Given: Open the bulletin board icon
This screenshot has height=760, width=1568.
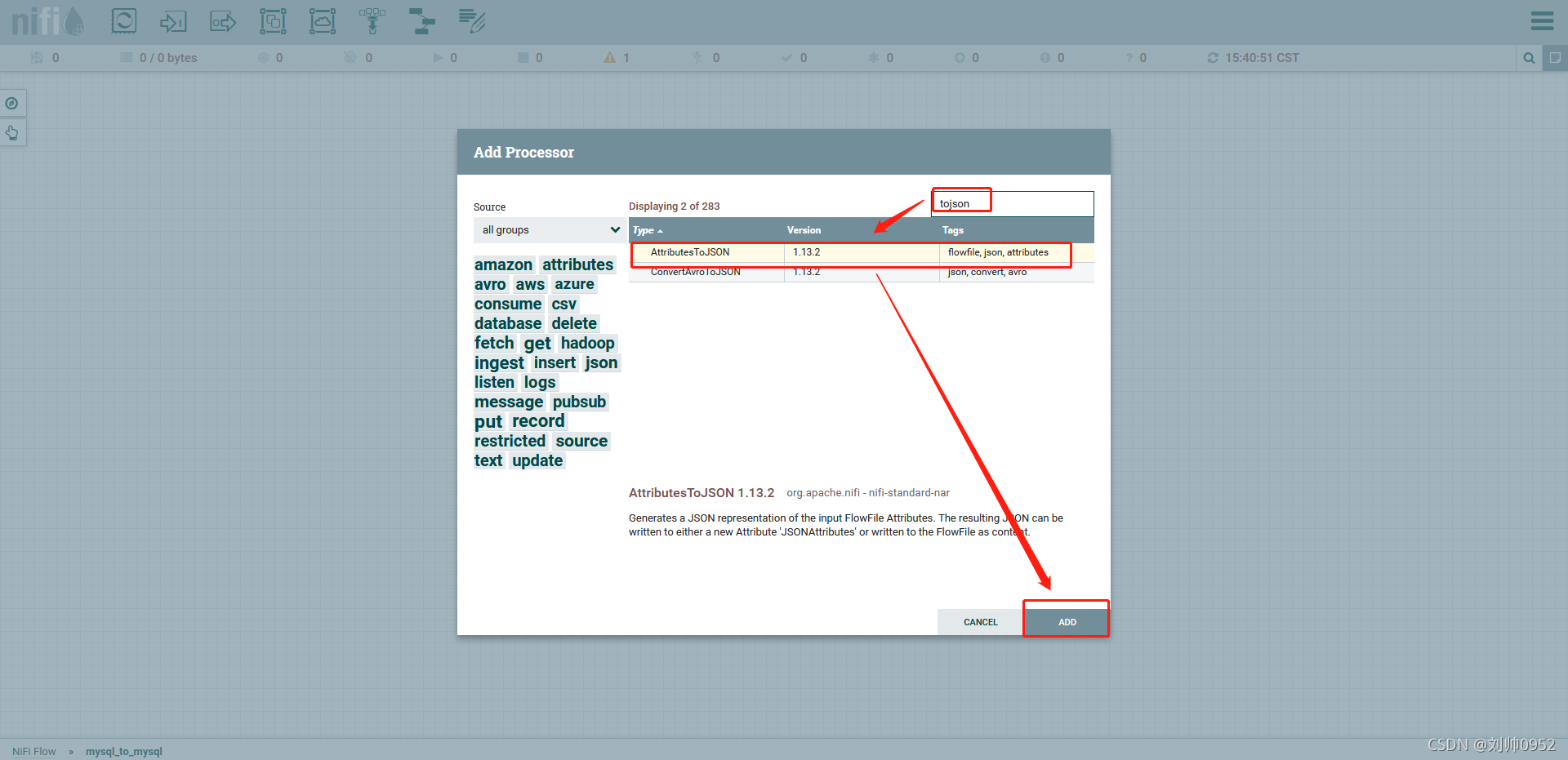Looking at the screenshot, I should 1555,58.
